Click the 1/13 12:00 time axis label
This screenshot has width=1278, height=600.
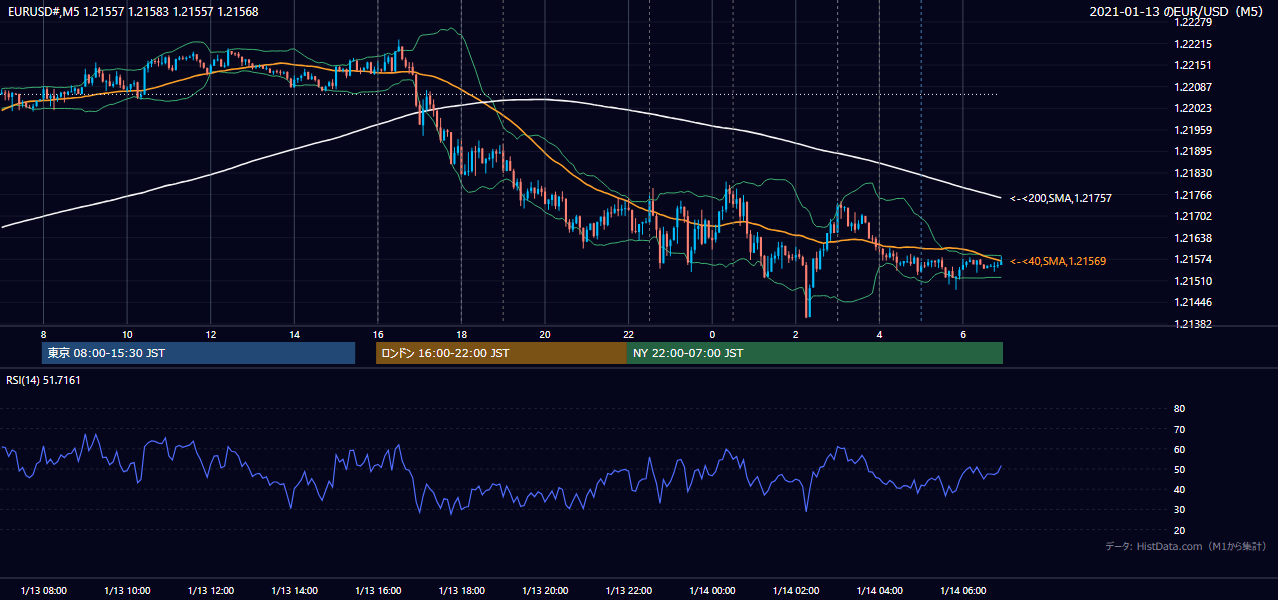point(211,590)
